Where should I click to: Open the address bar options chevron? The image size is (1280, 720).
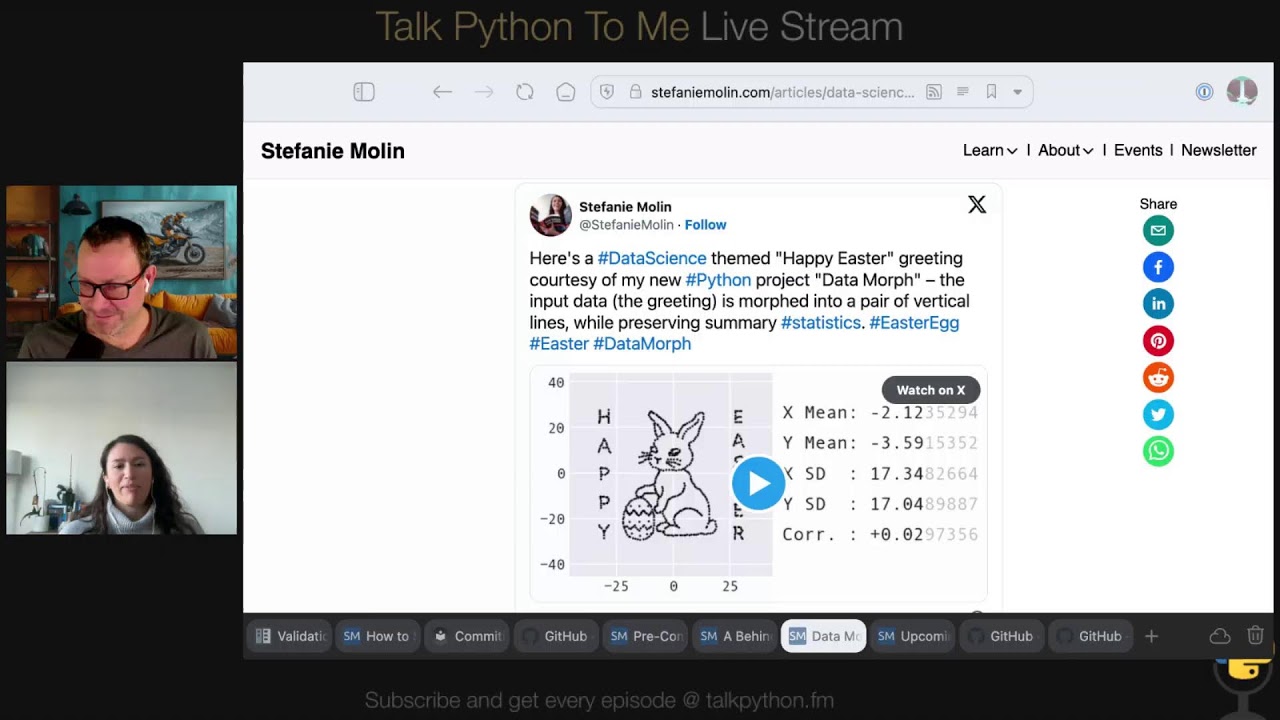point(1018,91)
